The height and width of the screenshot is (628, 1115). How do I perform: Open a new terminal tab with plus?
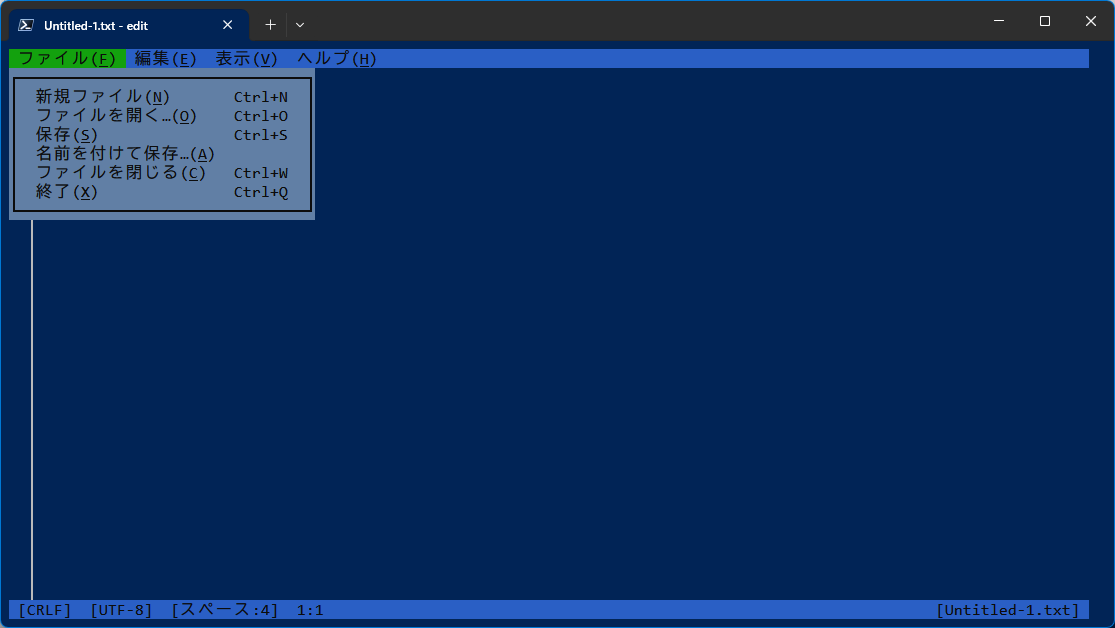(x=270, y=25)
